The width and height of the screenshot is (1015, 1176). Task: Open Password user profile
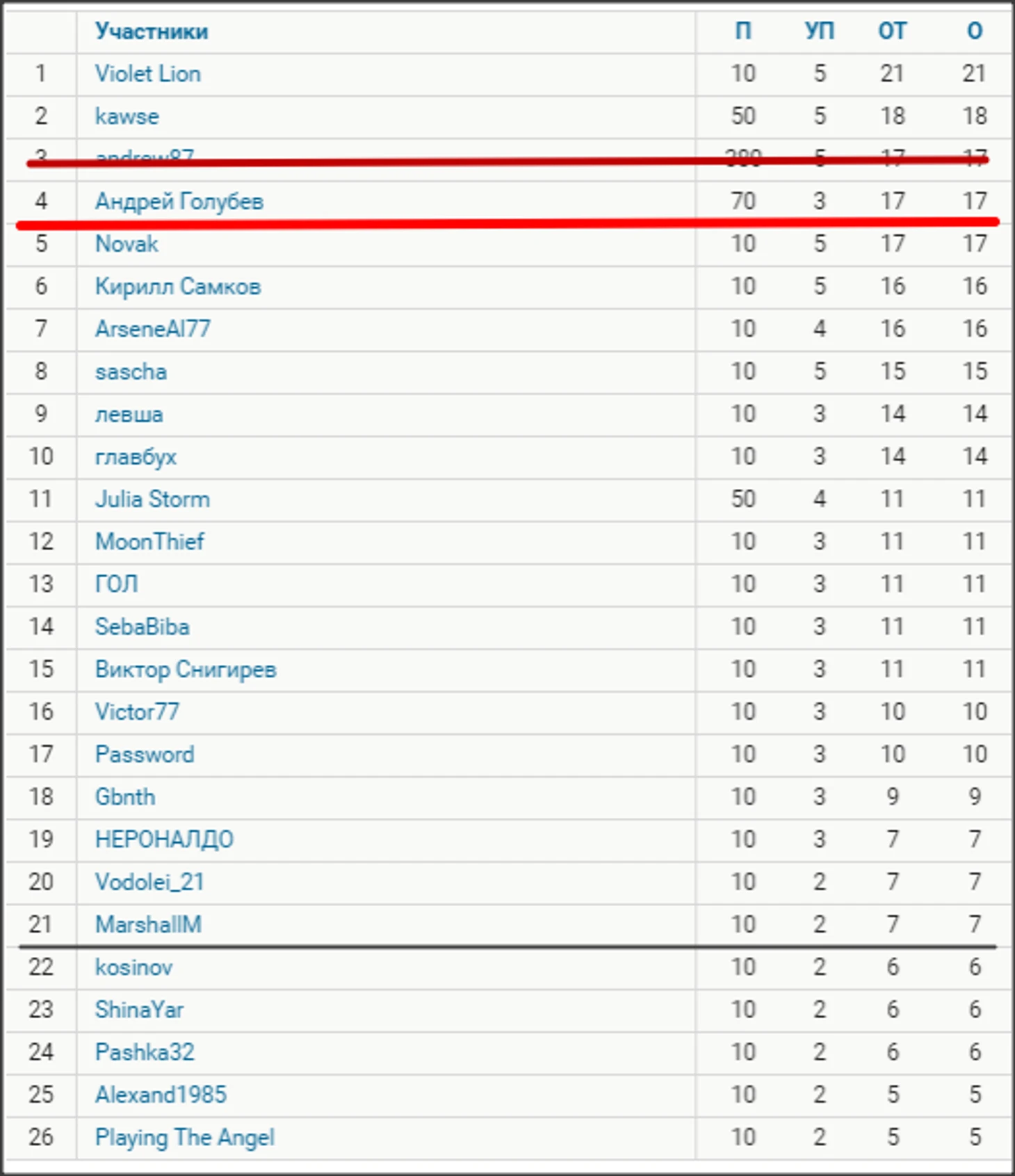[x=145, y=755]
